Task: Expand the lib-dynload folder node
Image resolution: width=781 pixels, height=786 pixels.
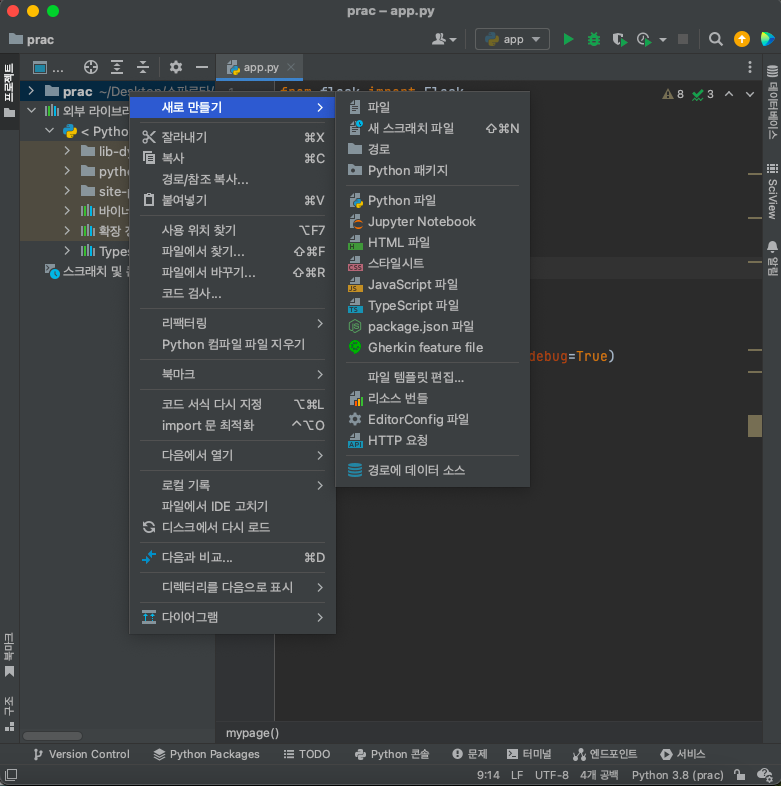Action: click(x=67, y=150)
